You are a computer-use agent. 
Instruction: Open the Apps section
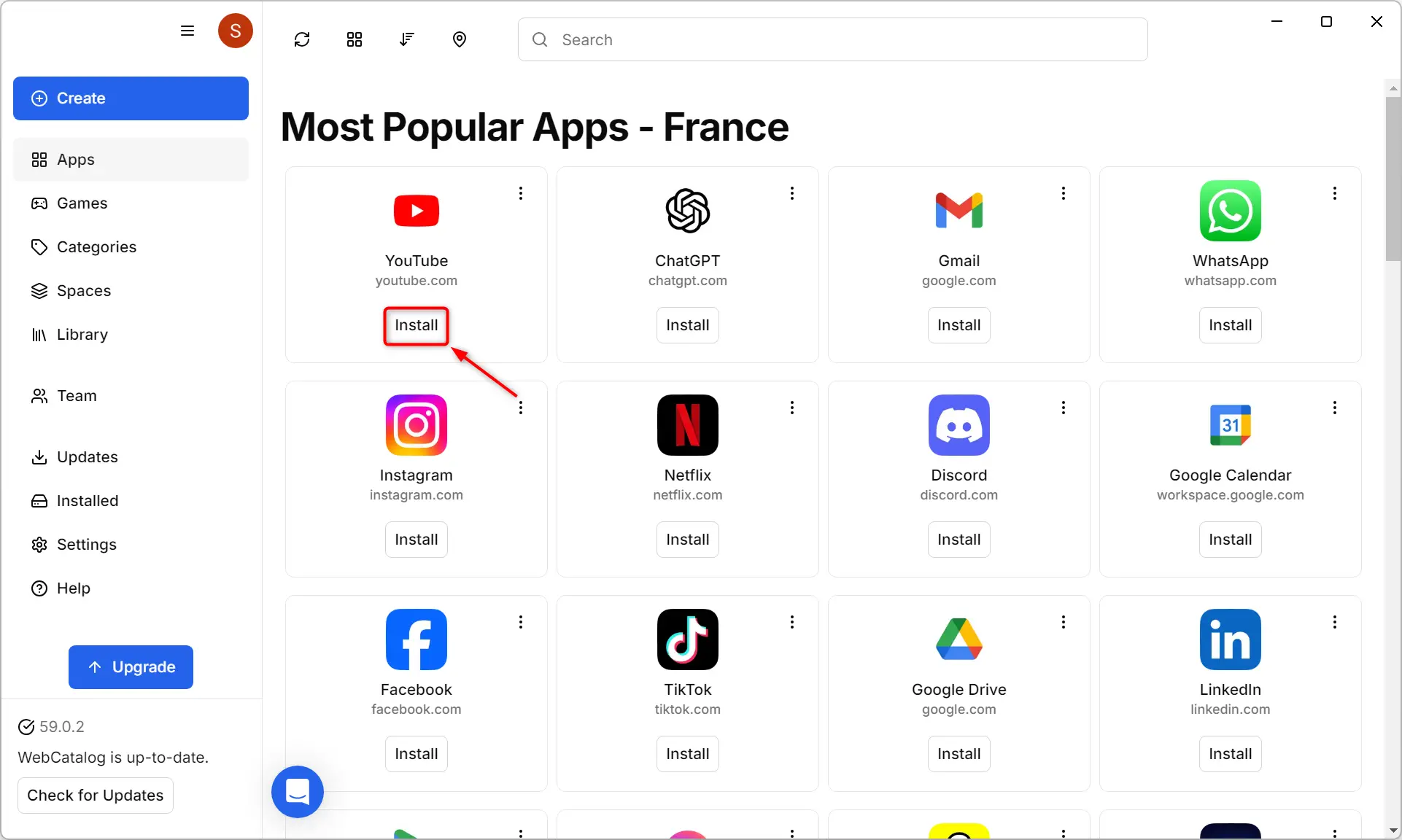click(x=131, y=159)
